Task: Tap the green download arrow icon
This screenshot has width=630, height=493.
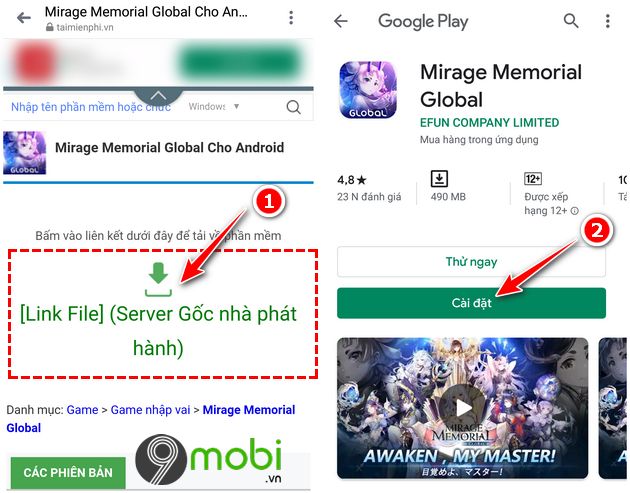Action: [158, 280]
